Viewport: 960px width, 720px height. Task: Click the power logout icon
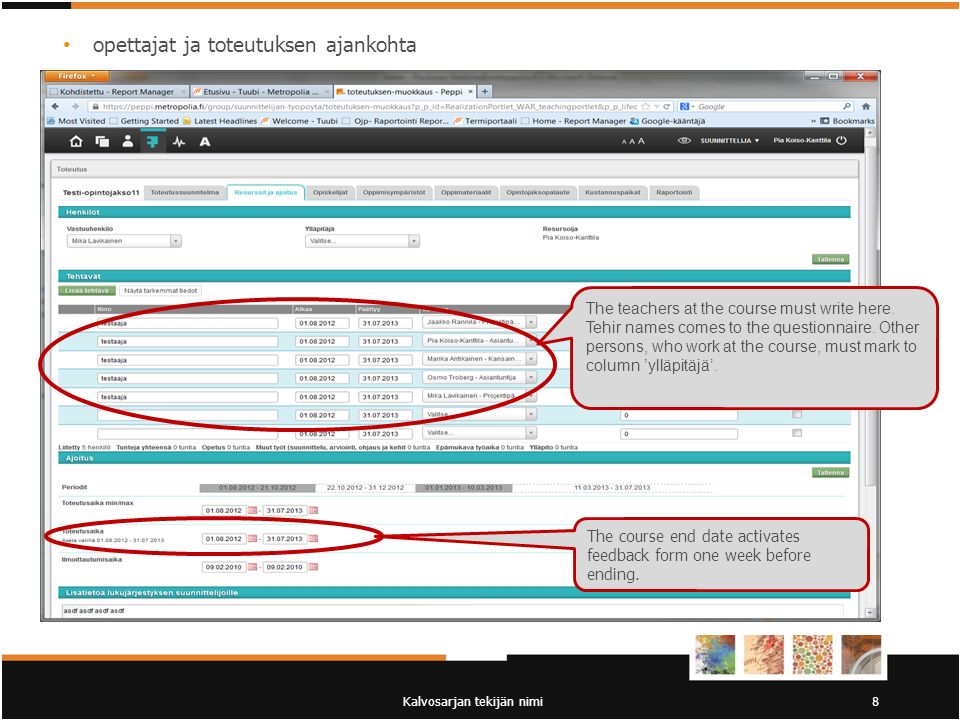[x=842, y=140]
